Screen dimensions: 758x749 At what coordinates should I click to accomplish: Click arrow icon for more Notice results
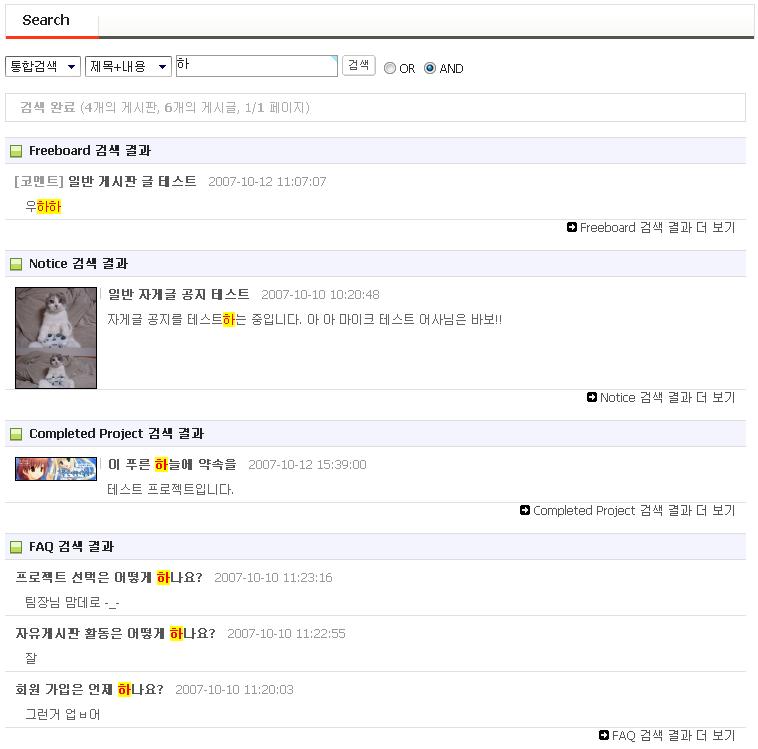pos(592,397)
